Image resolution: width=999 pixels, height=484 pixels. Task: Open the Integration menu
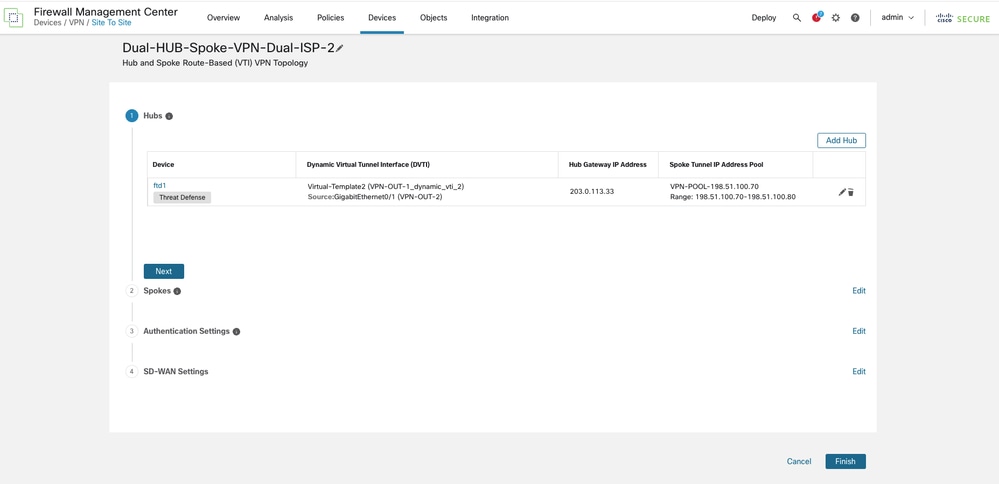(x=490, y=18)
